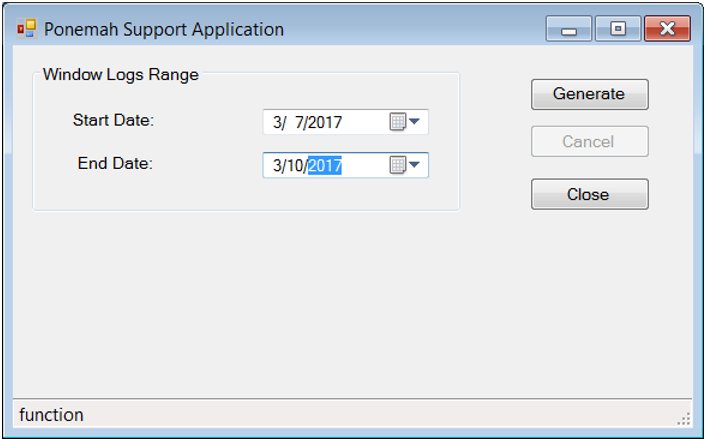Minimize the Ponemah Support Application window
Screen dimensions: 706x439
click(x=568, y=29)
